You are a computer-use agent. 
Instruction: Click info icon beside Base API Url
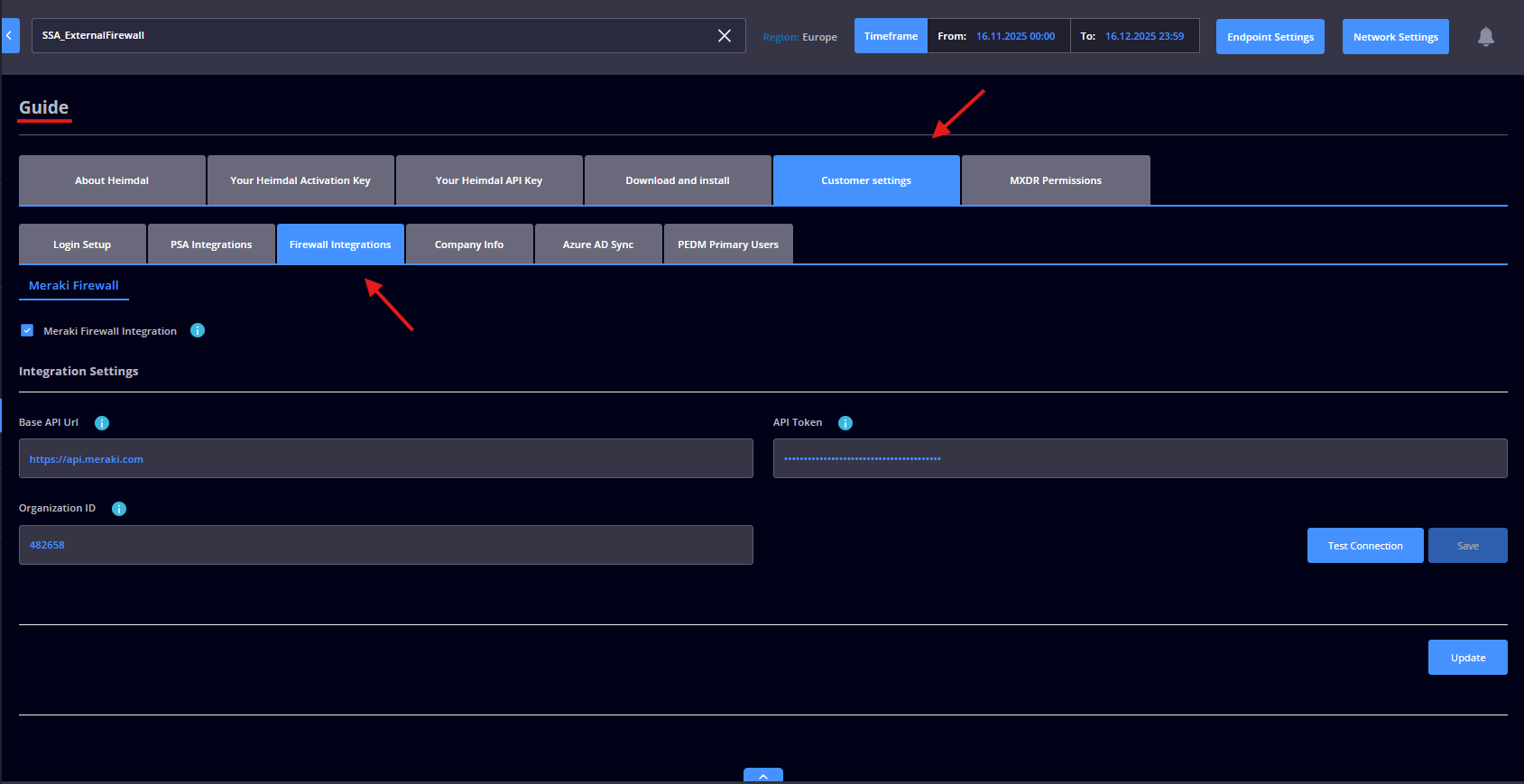click(x=102, y=423)
